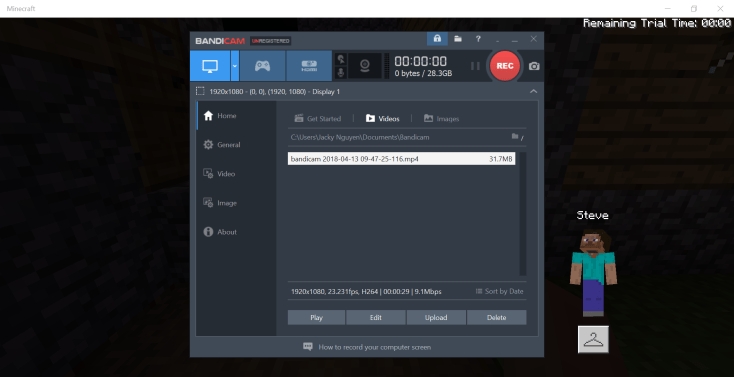Play the selected video

click(316, 318)
